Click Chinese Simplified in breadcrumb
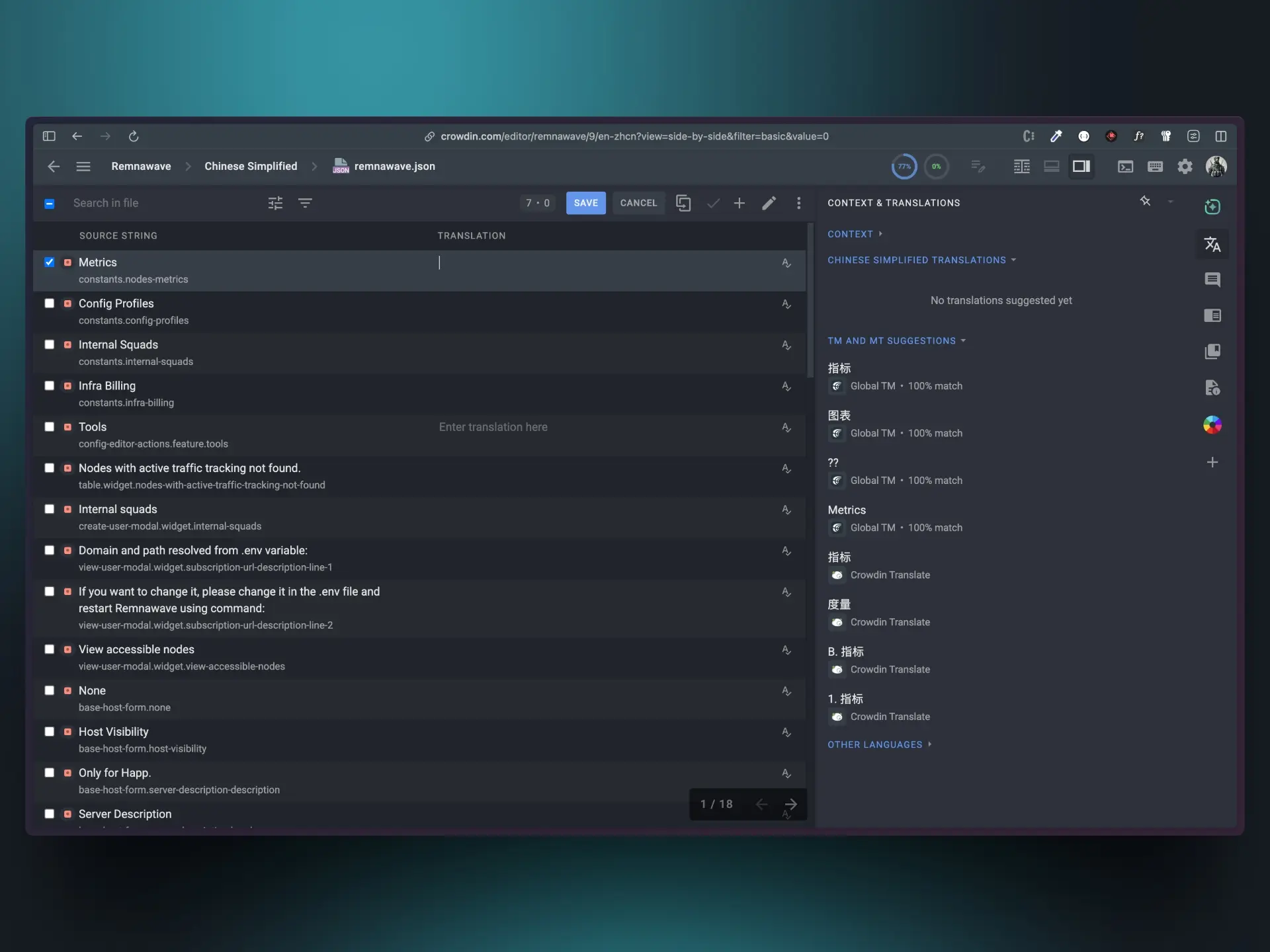 point(251,167)
